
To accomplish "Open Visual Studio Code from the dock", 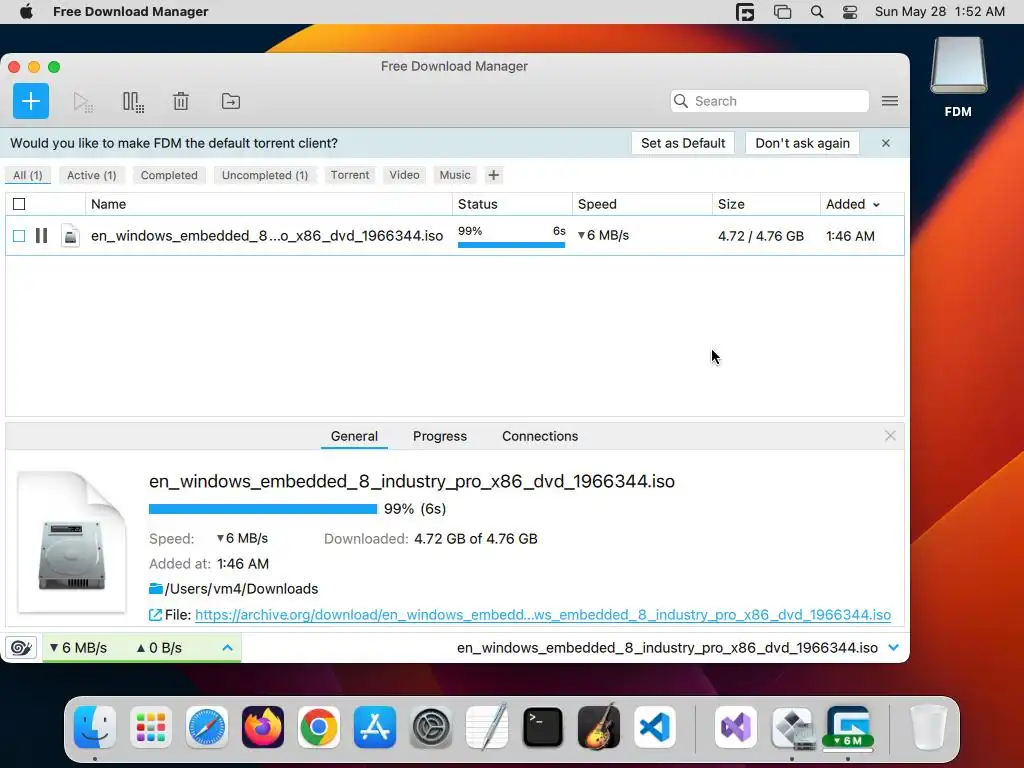I will click(x=654, y=727).
